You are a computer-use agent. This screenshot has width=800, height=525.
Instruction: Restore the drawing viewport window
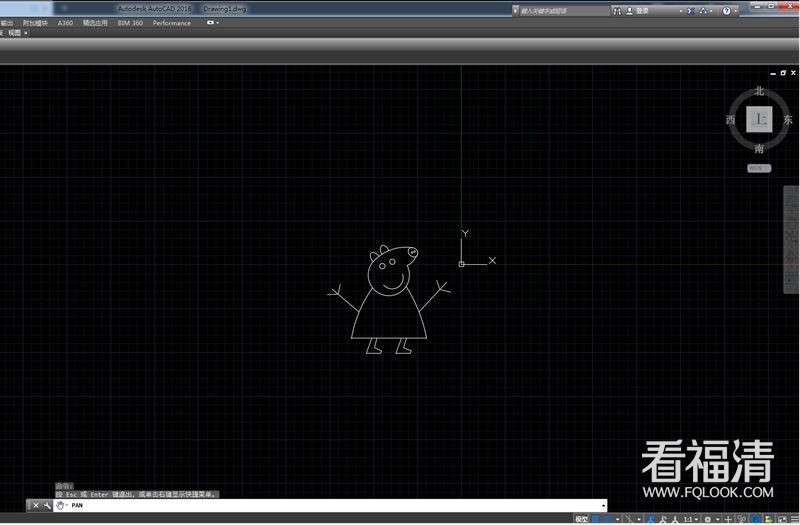[x=783, y=73]
